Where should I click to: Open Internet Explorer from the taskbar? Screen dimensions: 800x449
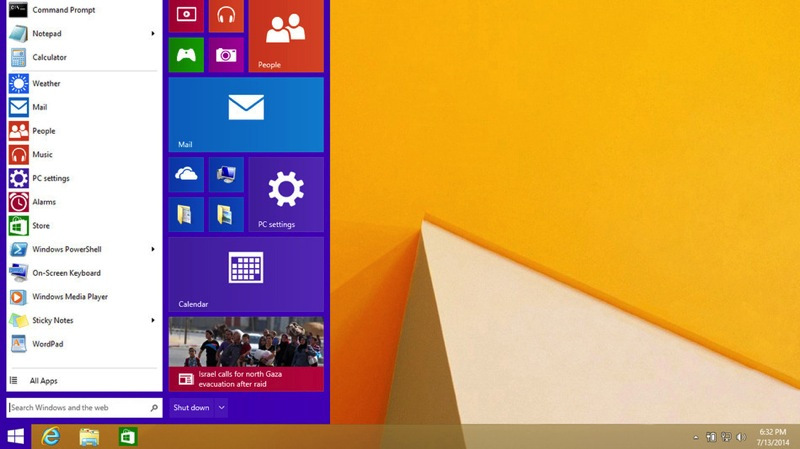(x=51, y=436)
